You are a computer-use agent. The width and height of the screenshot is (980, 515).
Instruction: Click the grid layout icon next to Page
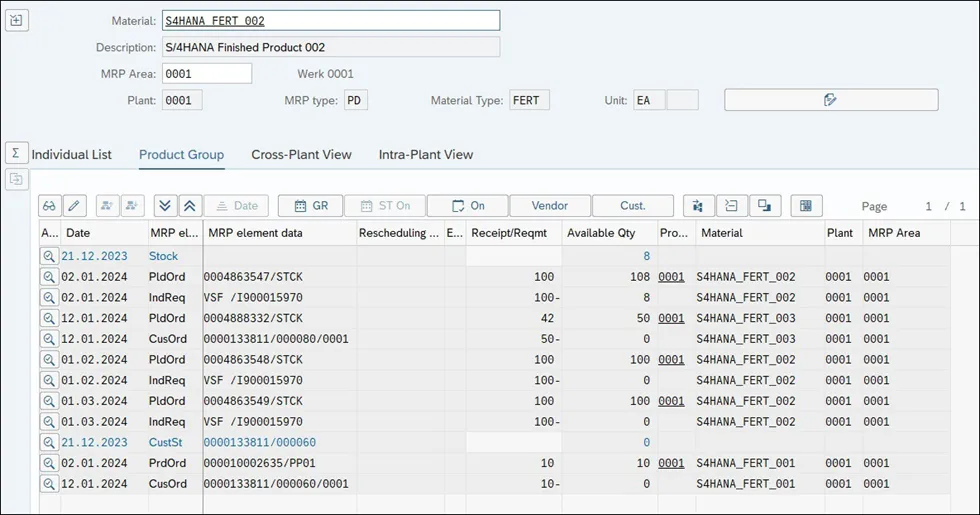point(806,206)
